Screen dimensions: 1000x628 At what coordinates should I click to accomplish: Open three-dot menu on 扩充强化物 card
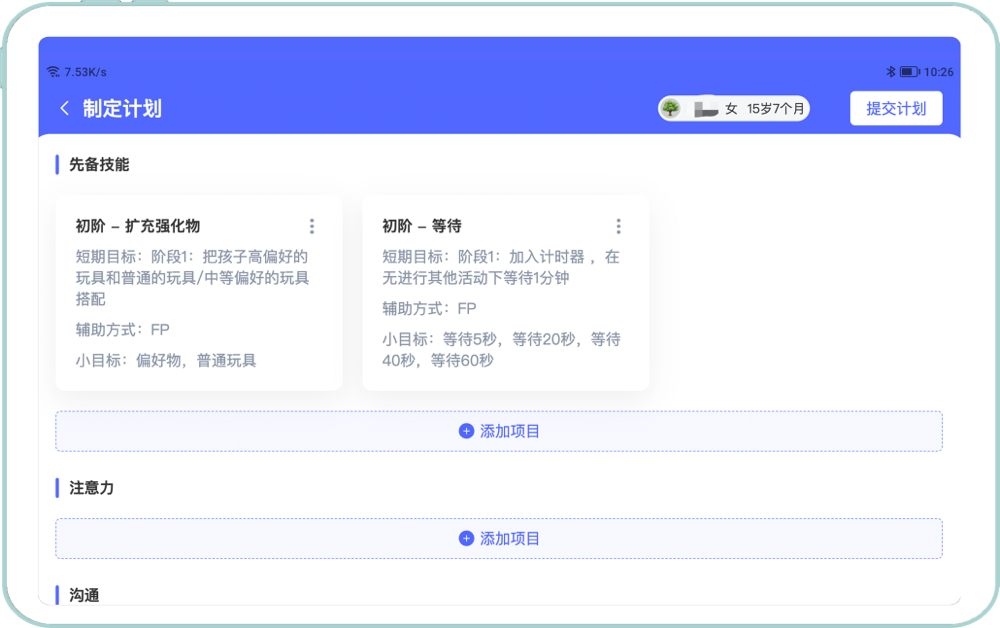(x=312, y=227)
